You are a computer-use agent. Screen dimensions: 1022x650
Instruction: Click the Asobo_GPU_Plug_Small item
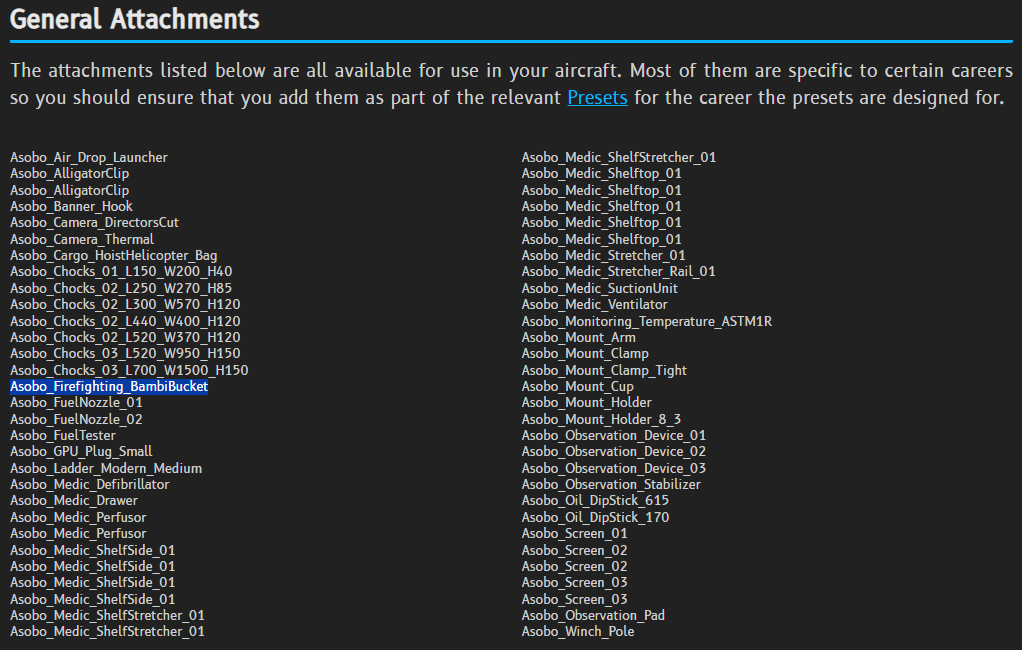click(x=81, y=452)
